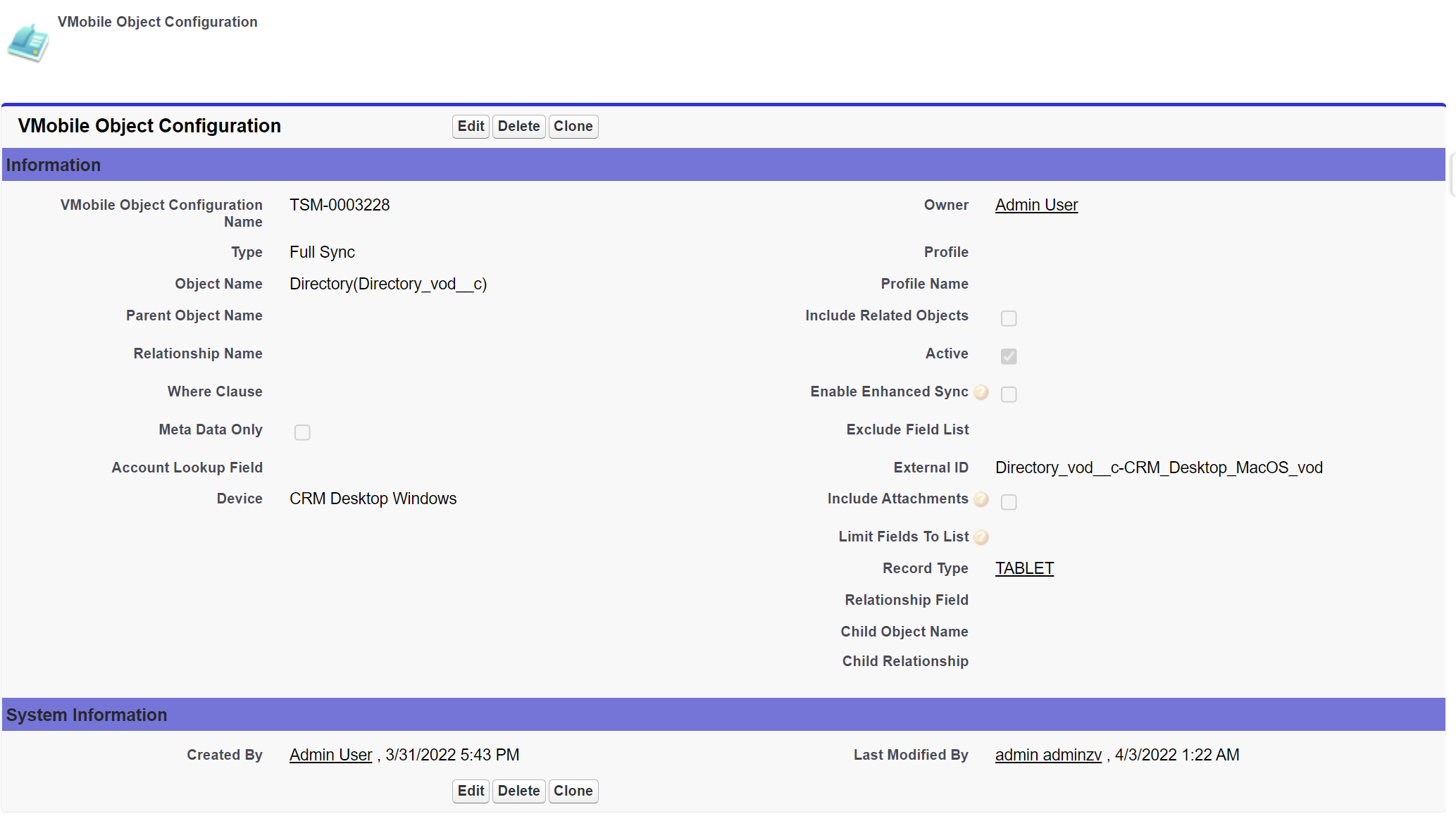Open the admin adminzv modifier link
Screen dimensions: 1456x821
1048,755
